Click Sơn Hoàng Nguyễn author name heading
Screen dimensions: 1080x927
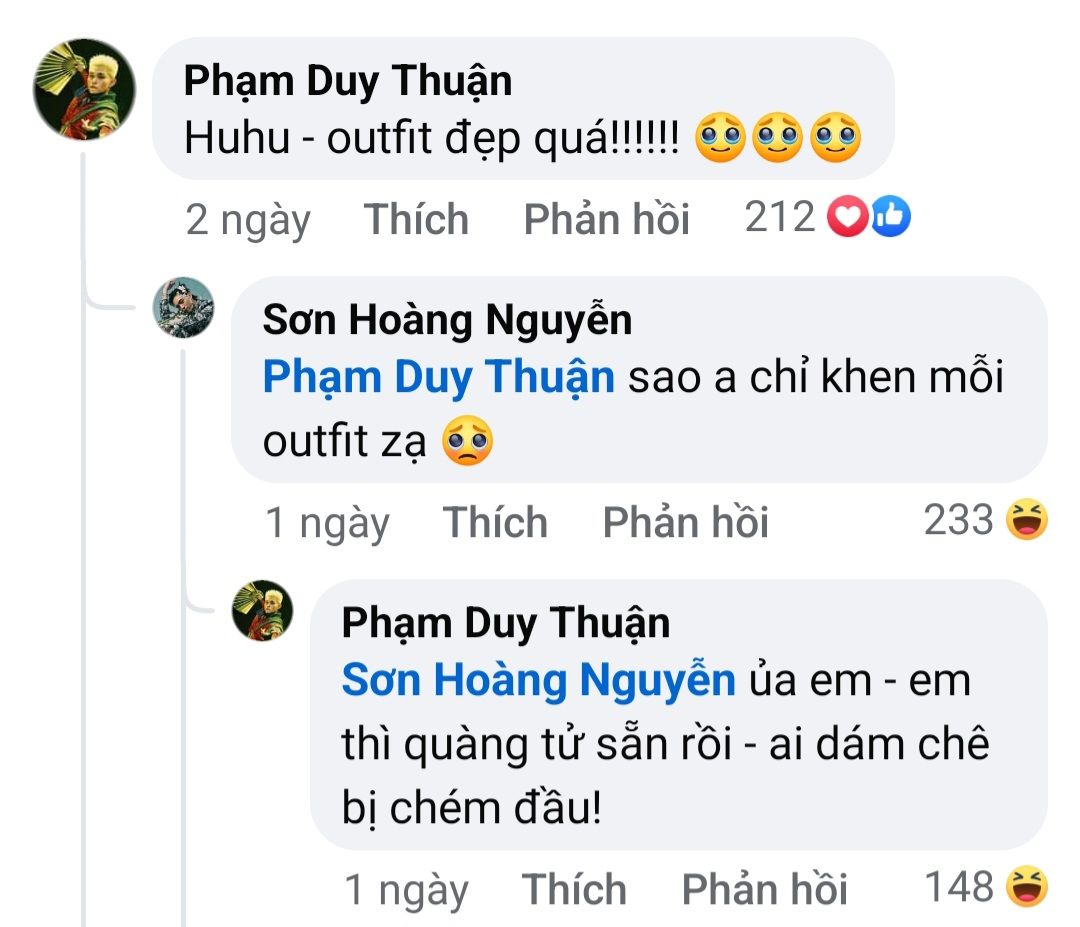click(x=447, y=320)
